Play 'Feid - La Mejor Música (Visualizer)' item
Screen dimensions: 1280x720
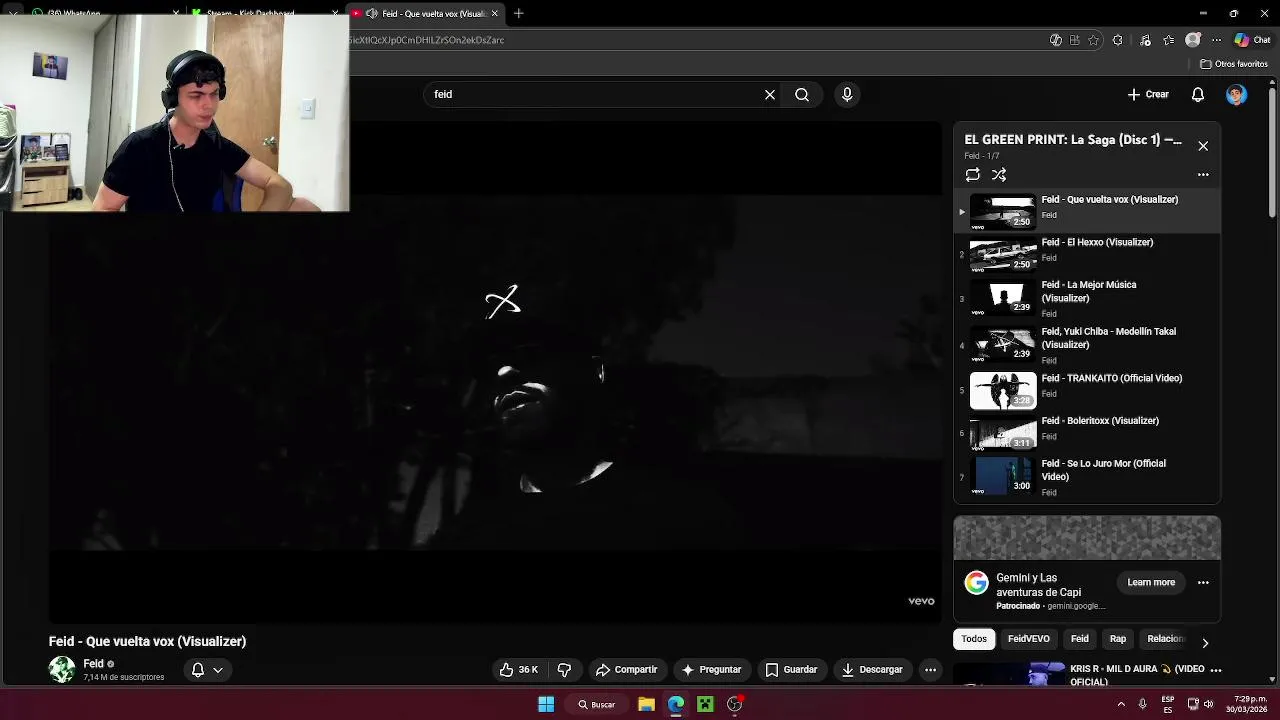[1087, 298]
